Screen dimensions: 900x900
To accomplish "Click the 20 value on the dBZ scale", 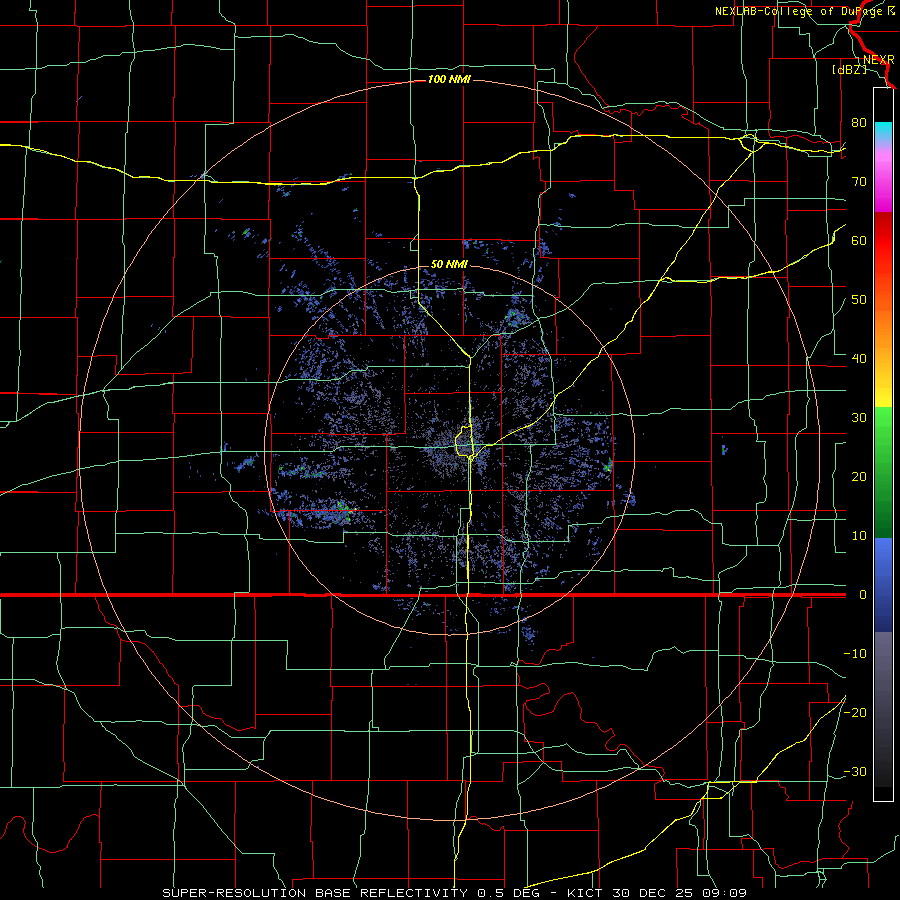I will pos(859,476).
